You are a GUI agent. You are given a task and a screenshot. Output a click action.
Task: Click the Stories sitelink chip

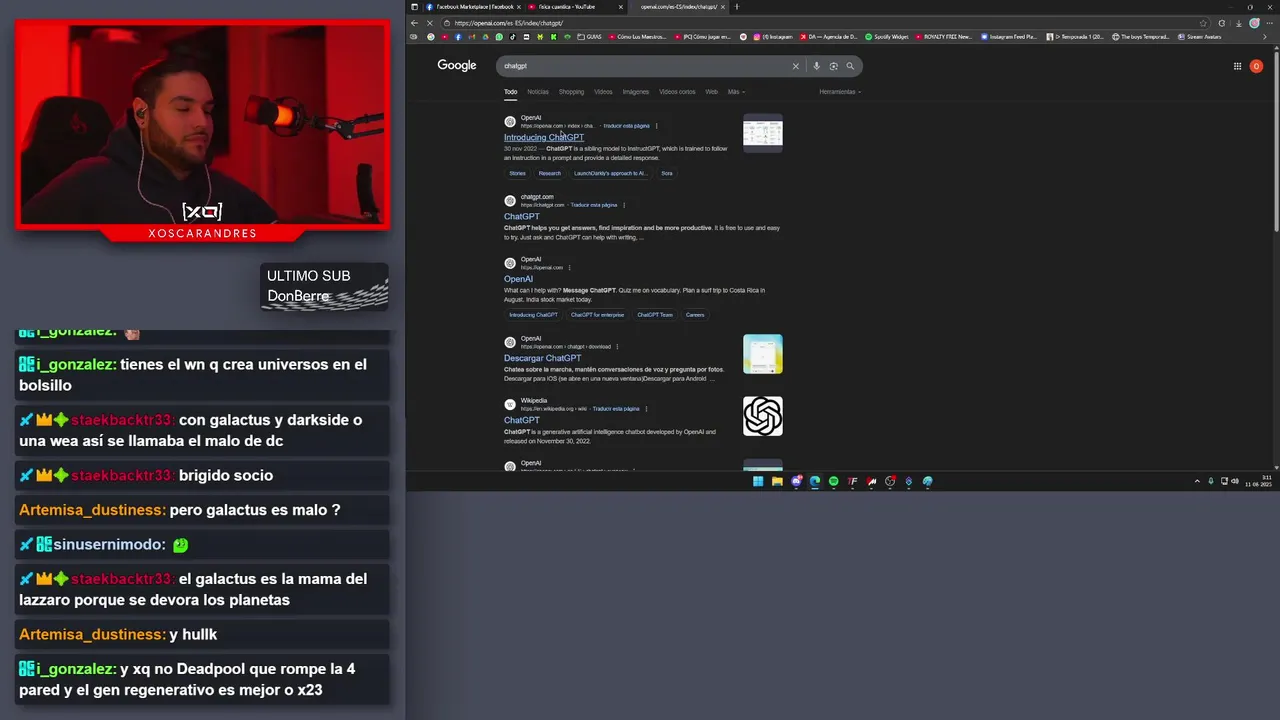(517, 173)
